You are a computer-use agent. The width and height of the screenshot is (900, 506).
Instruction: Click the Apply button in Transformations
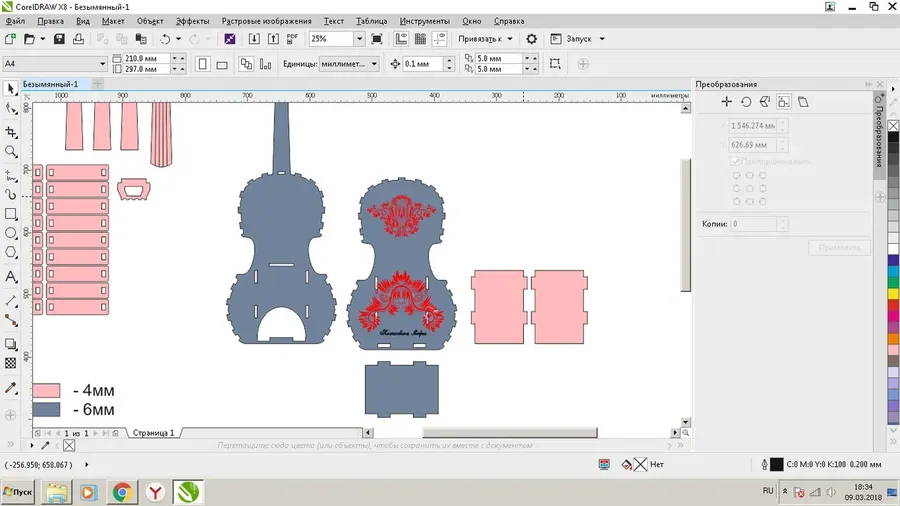840,248
